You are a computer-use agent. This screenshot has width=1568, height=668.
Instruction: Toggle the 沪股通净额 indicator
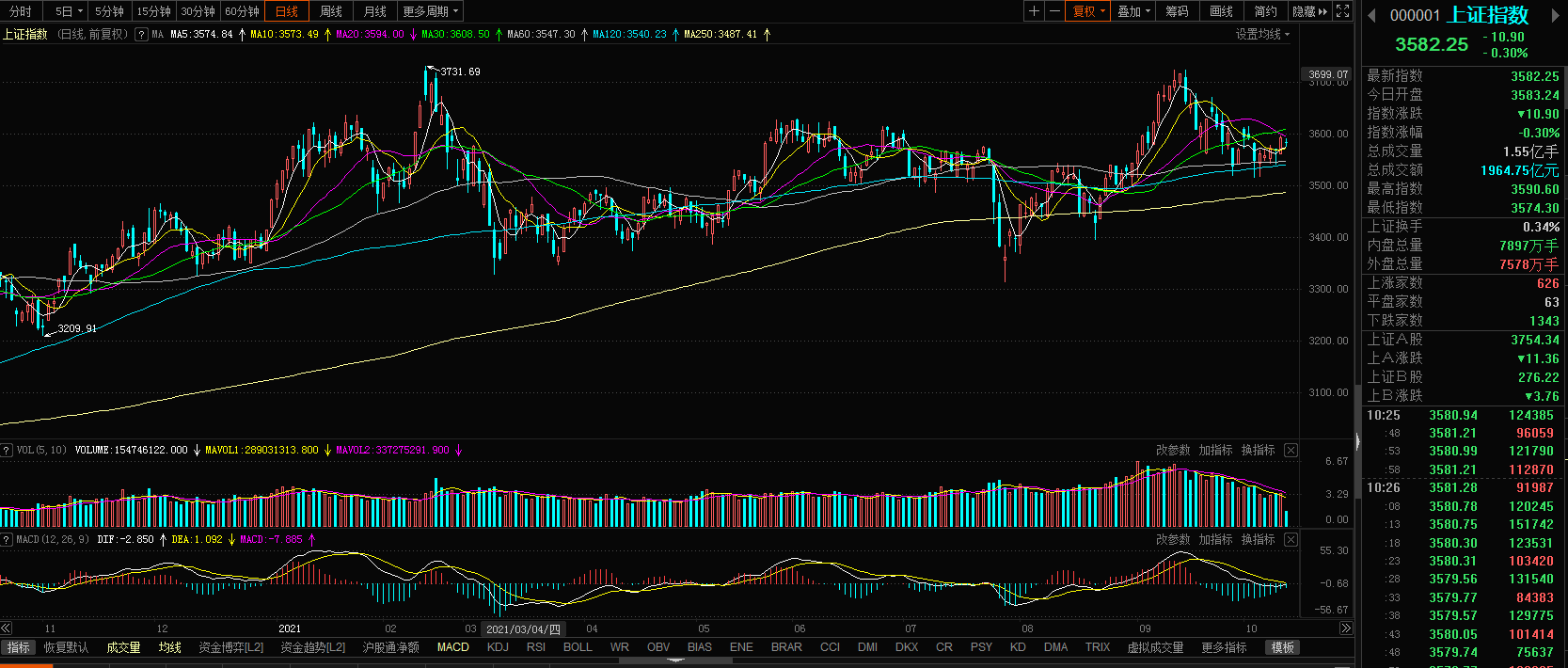click(391, 647)
